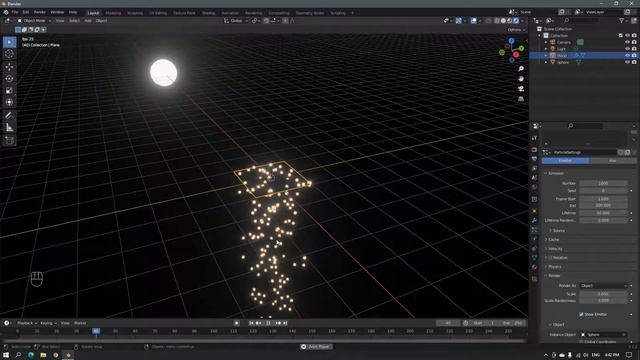This screenshot has height=360, width=640.
Task: Click the outliner filter funnel icon
Action: [621, 20]
